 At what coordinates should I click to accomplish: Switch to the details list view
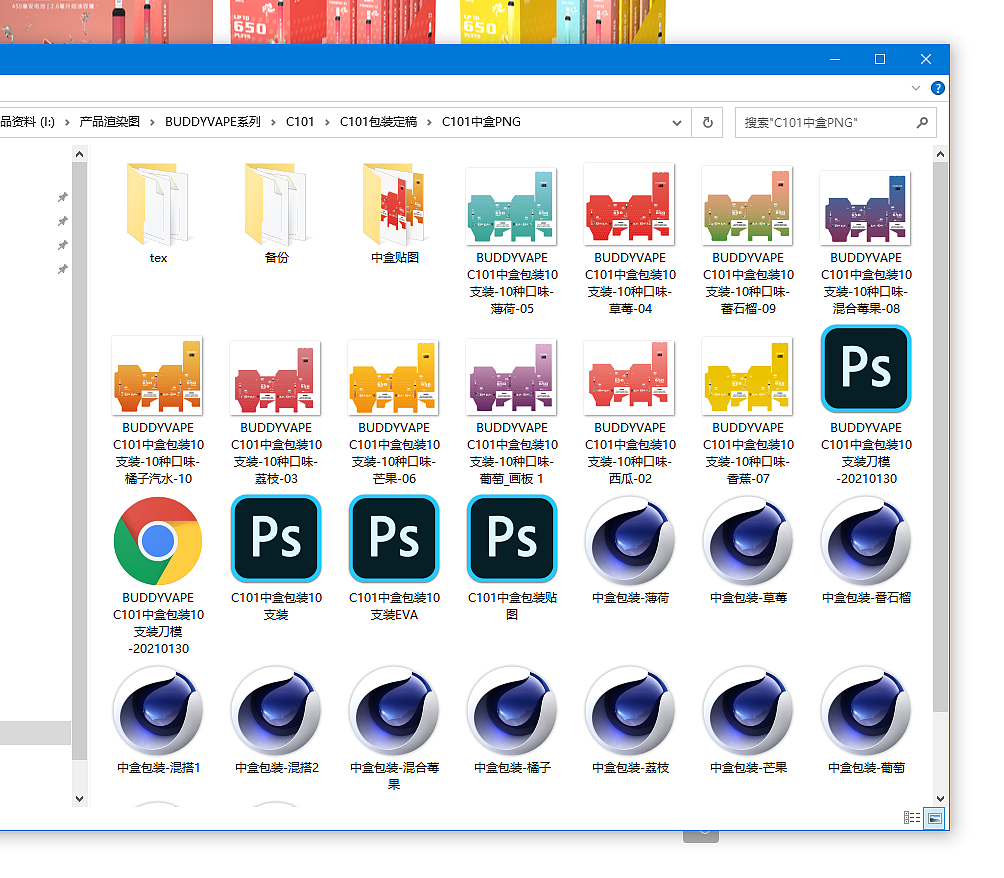(x=912, y=817)
